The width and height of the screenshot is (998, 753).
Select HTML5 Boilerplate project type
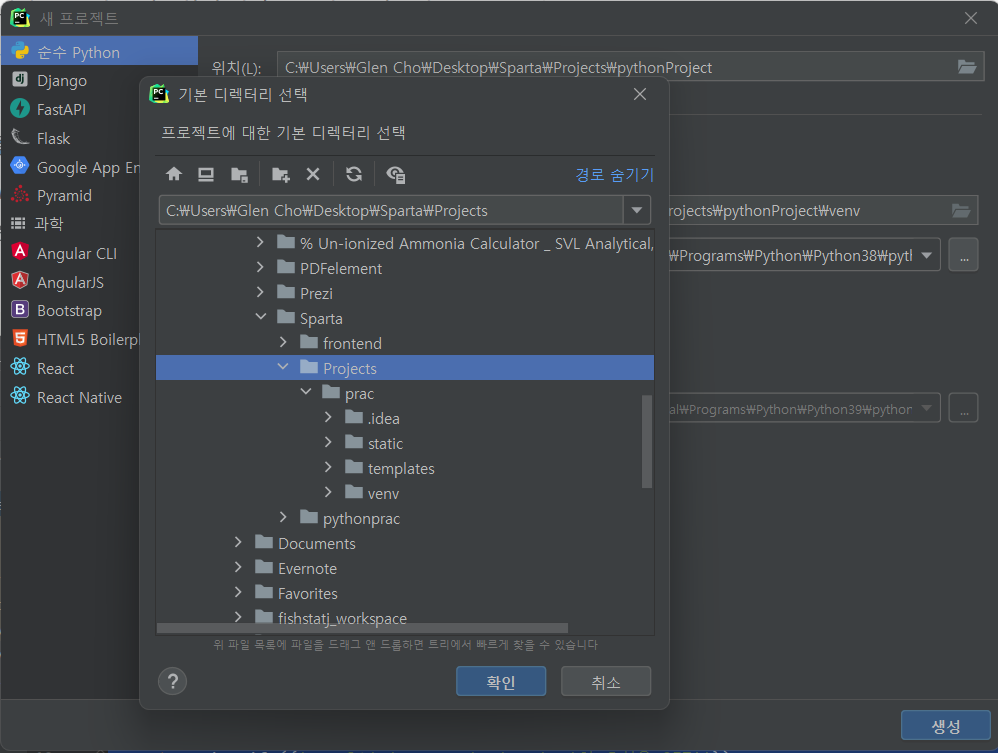click(x=87, y=339)
